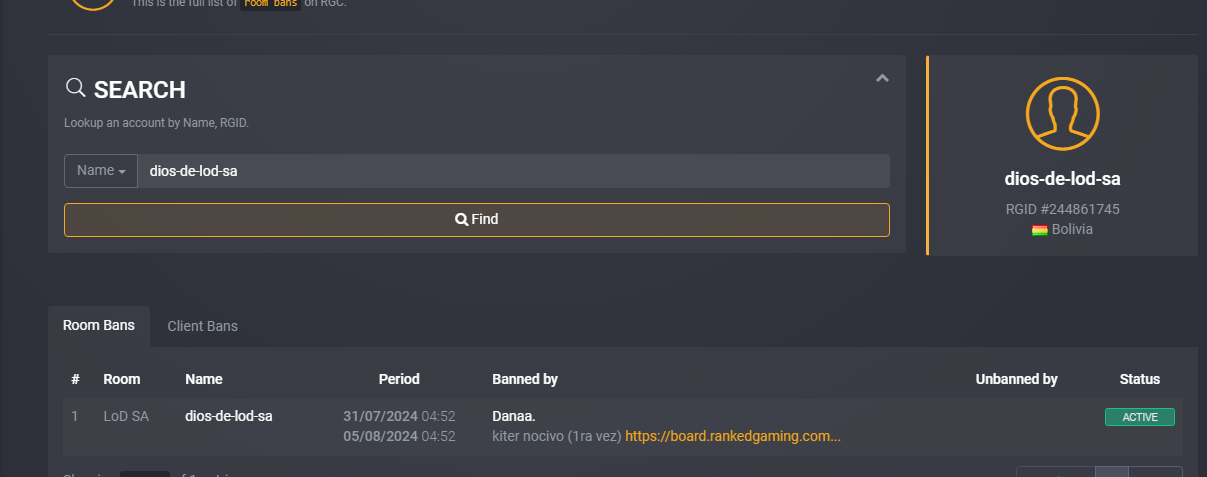Click the dios-de-lod-sa name in table row
The width and height of the screenshot is (1207, 477).
[229, 416]
